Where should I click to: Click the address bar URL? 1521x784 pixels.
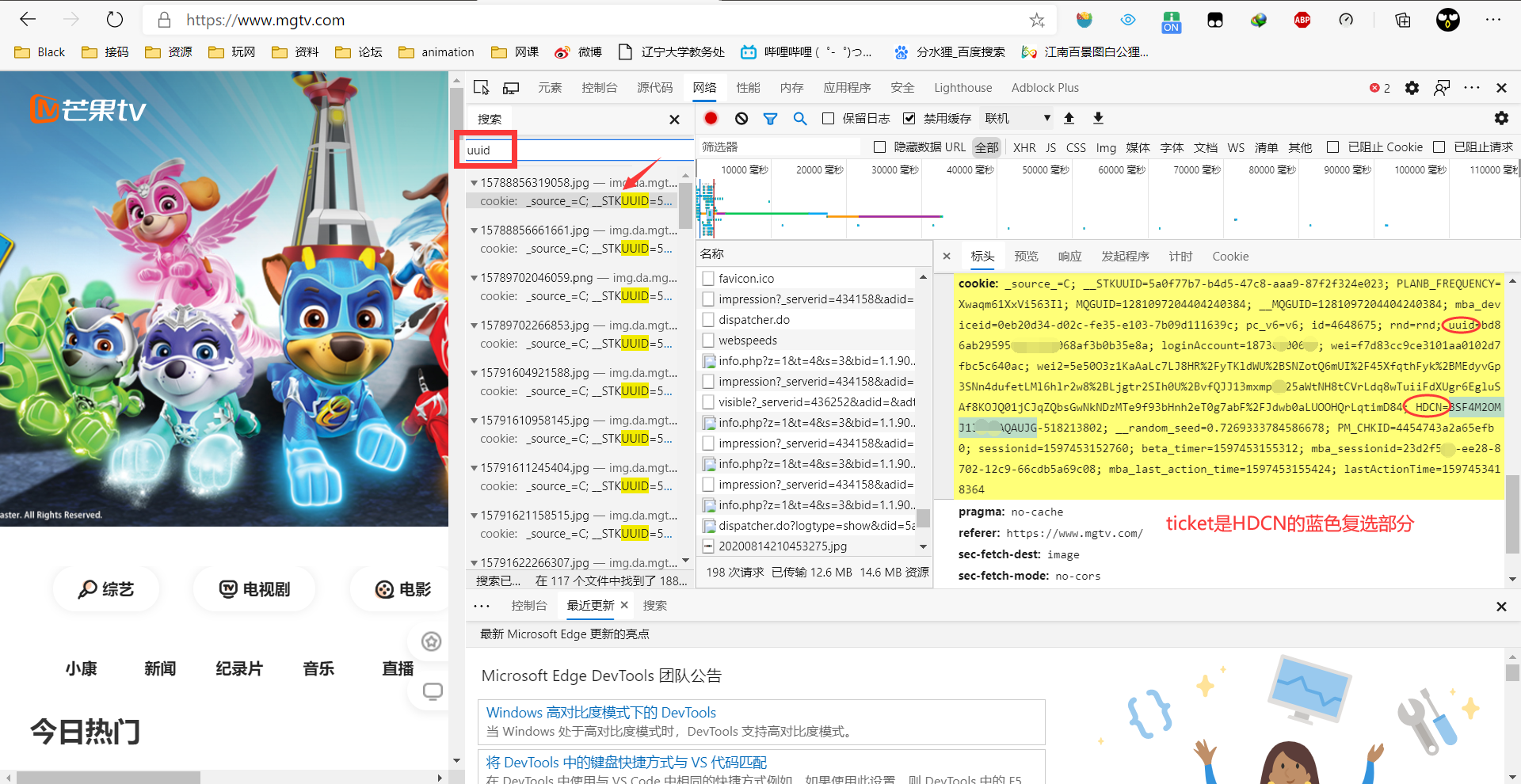point(265,21)
